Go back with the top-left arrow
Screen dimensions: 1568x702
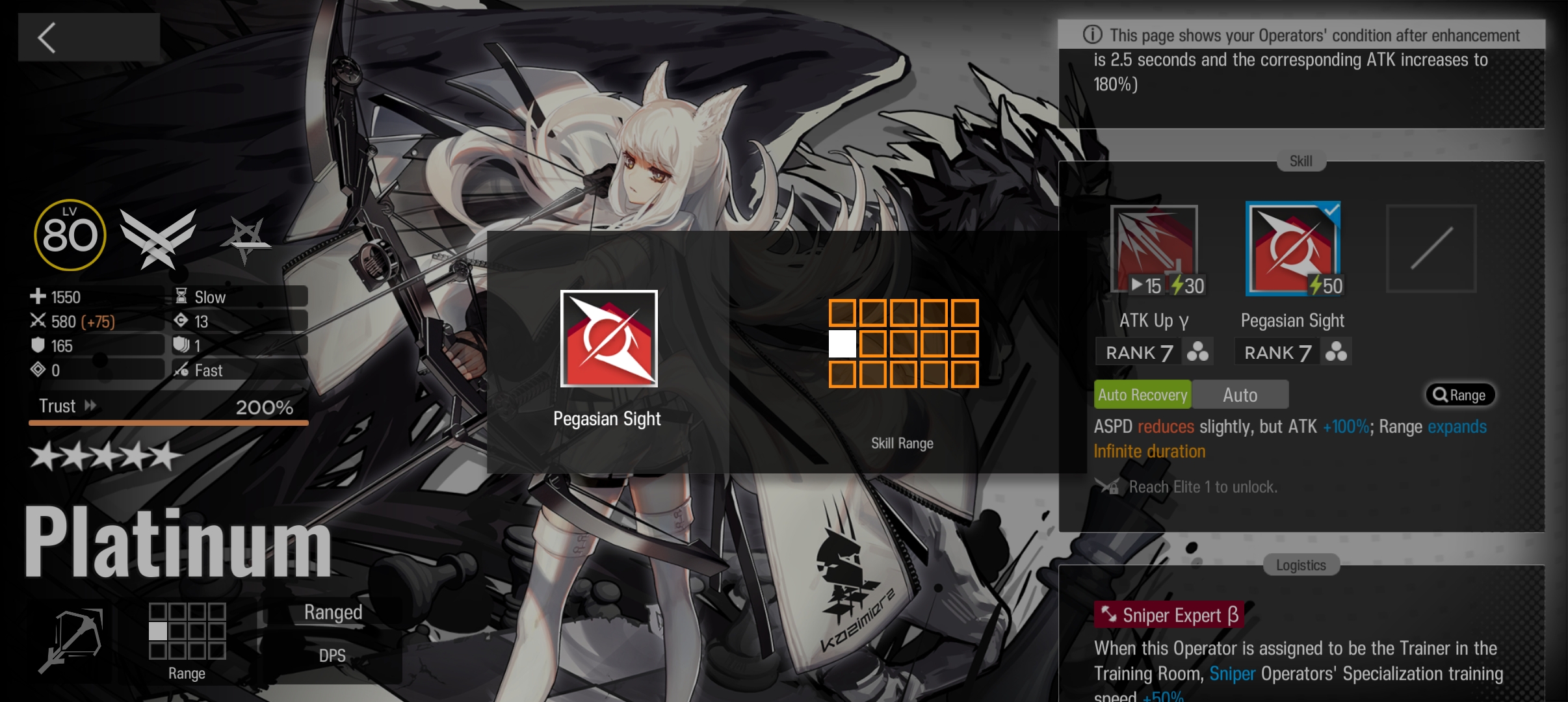[47, 38]
